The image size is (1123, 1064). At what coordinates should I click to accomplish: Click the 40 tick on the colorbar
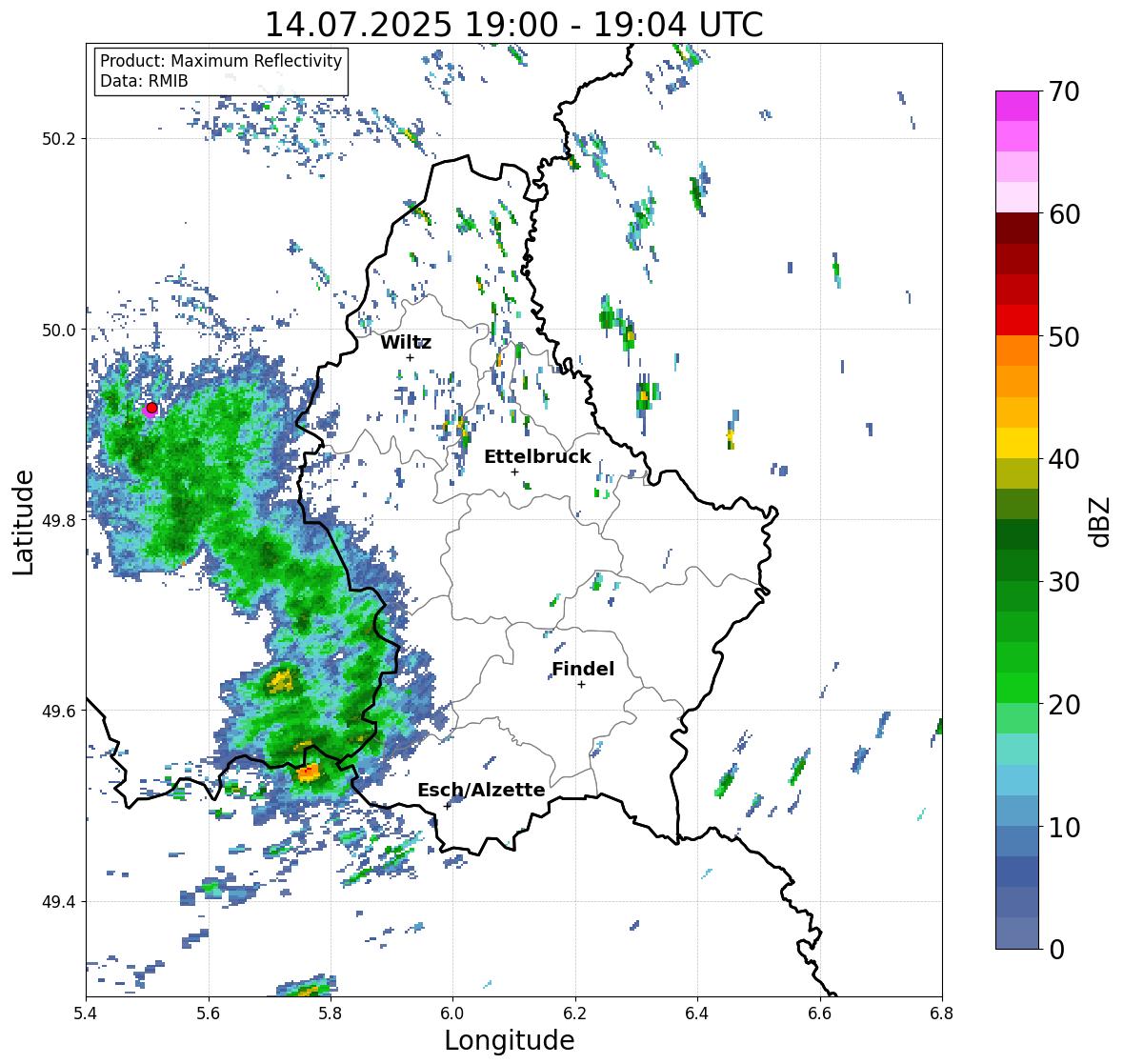1063,459
